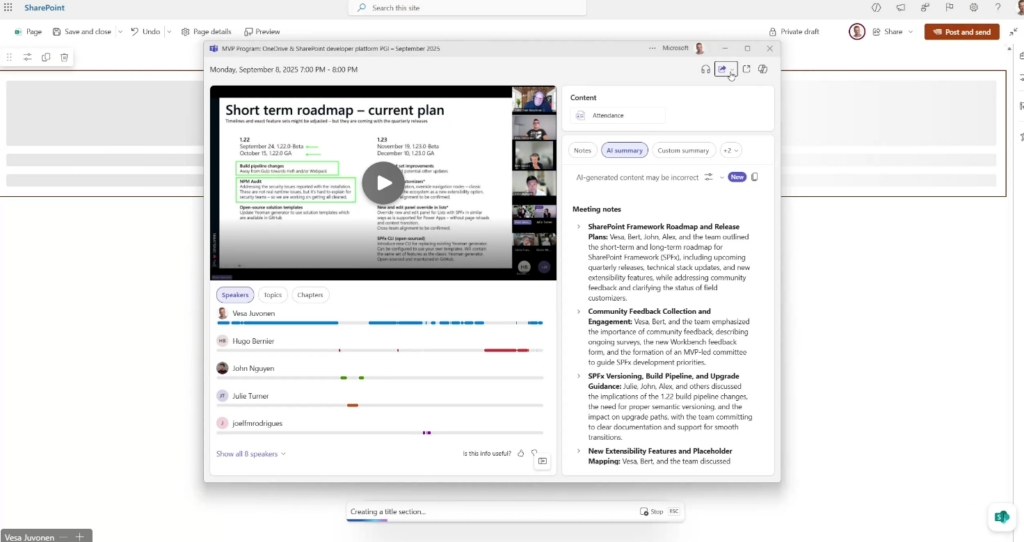Open the SharePoint app launcher waffle
Screen dimensions: 1024x542
click(8, 8)
